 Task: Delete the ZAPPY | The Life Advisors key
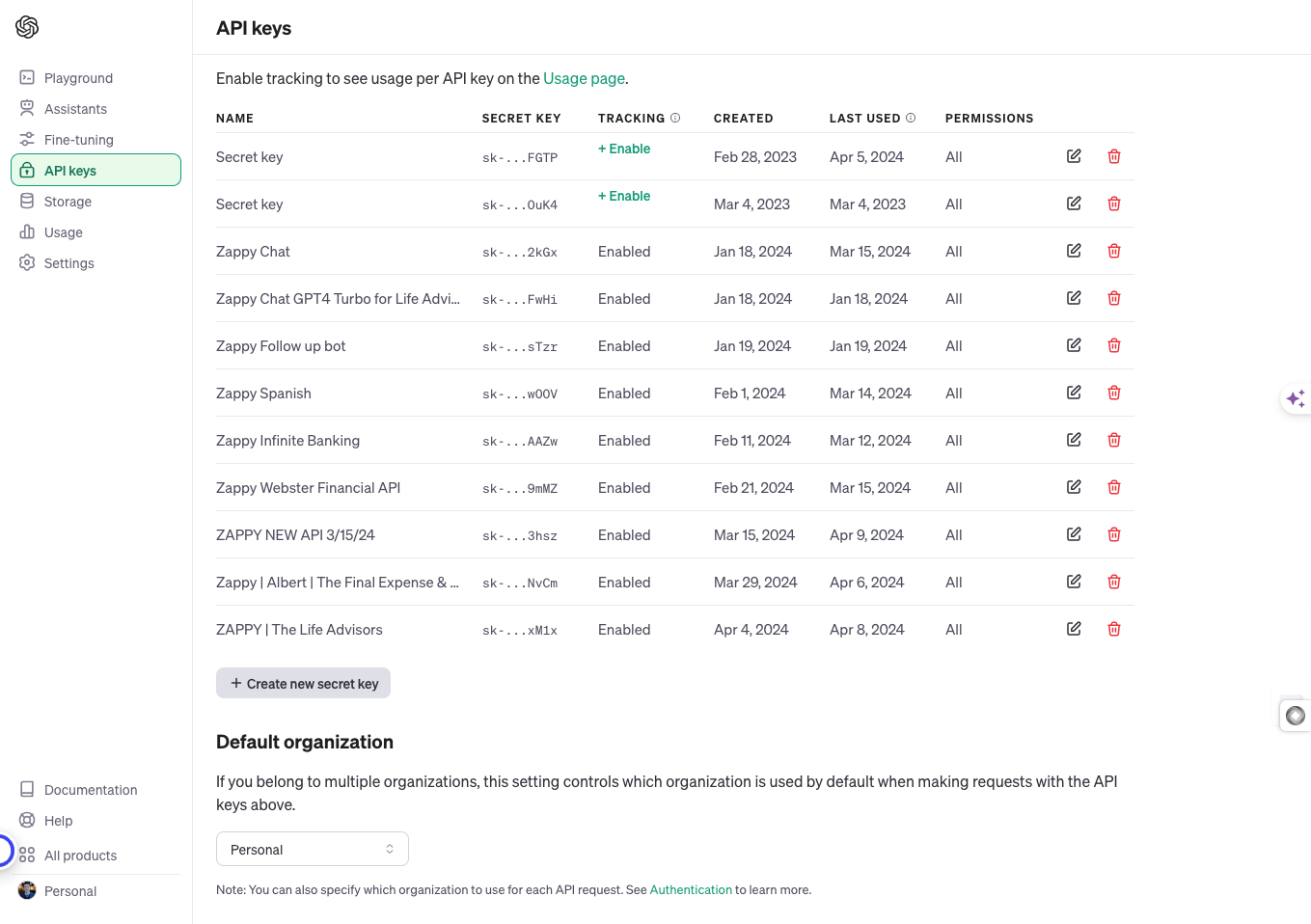[x=1114, y=629]
